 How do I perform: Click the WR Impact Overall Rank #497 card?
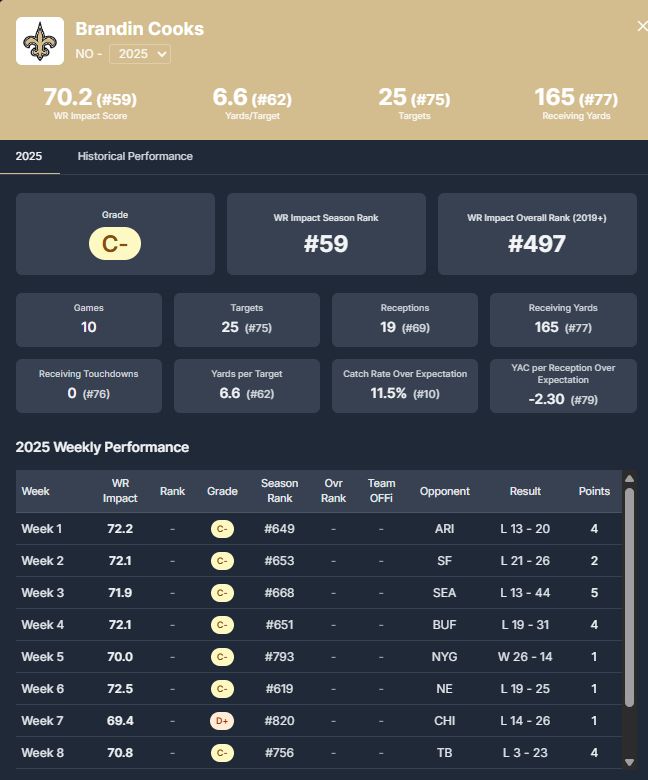(x=537, y=234)
